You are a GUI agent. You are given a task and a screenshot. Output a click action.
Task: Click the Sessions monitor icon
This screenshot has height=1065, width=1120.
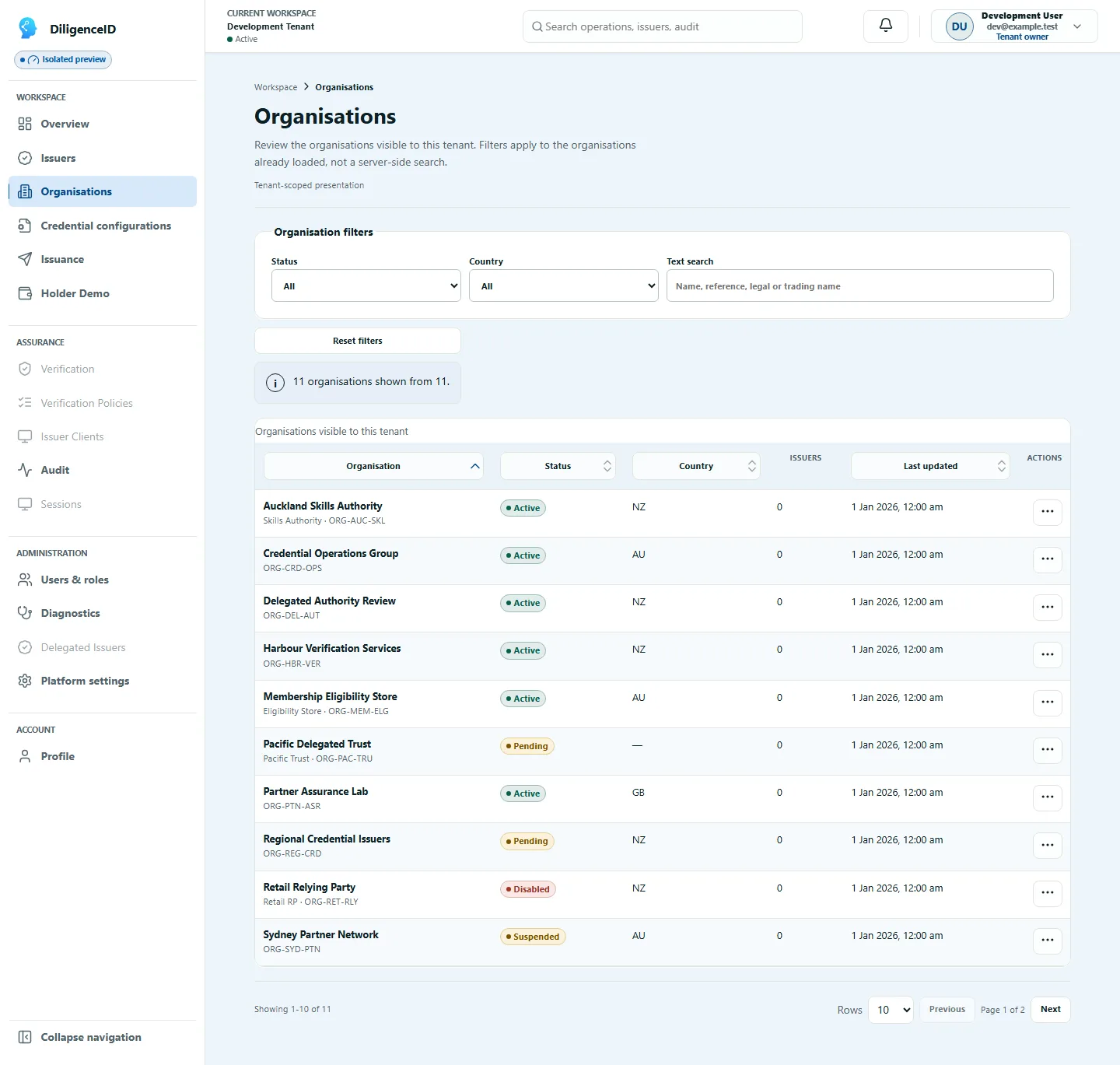tap(25, 504)
